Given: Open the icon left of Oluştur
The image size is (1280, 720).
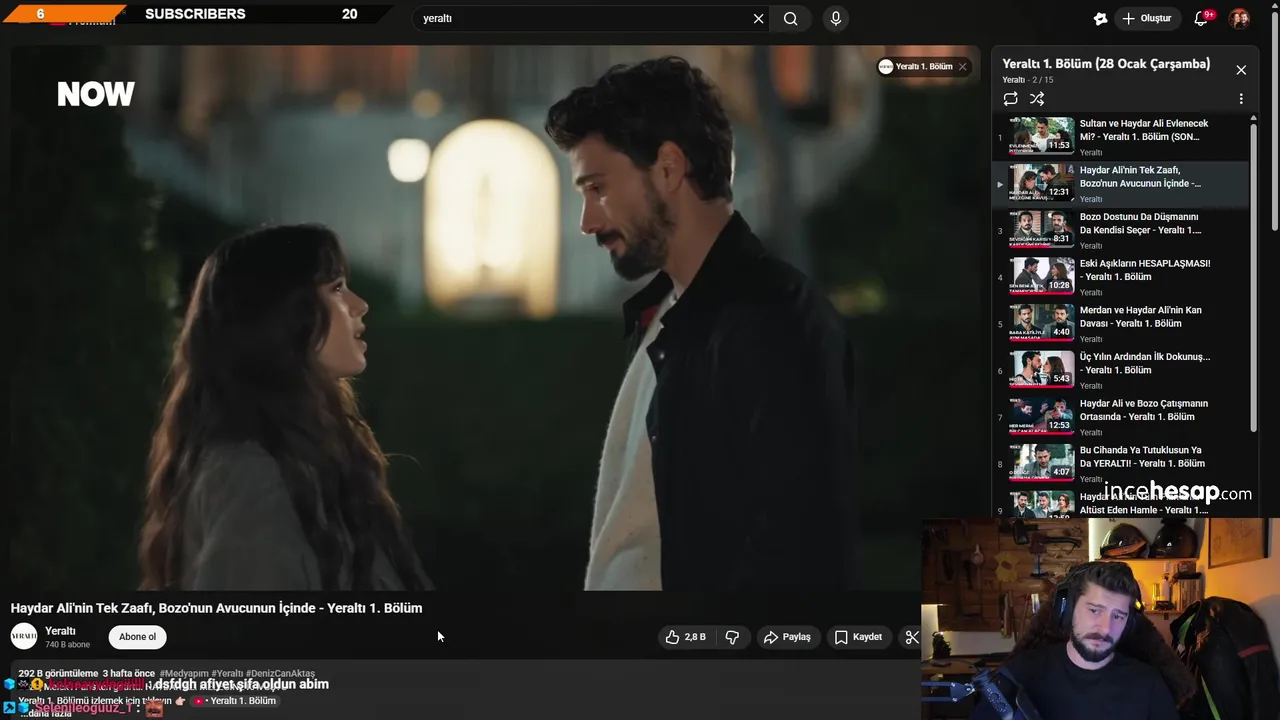Looking at the screenshot, I should [x=1101, y=18].
